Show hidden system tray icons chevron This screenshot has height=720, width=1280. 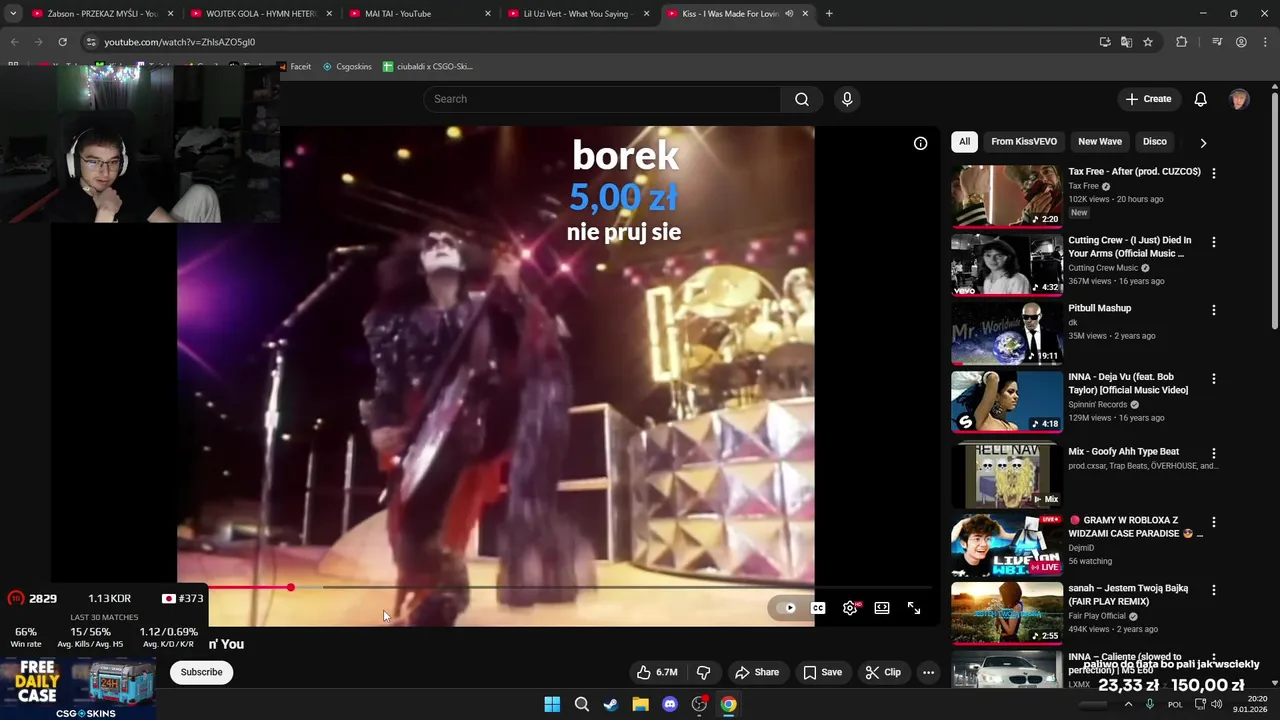[x=1128, y=704]
